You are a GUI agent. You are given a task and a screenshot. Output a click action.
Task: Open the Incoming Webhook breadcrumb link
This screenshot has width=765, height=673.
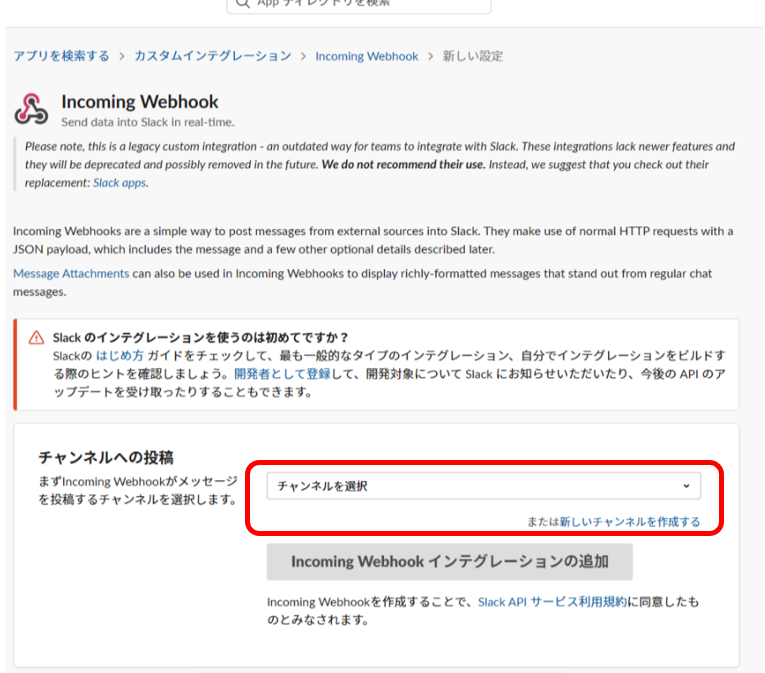366,56
